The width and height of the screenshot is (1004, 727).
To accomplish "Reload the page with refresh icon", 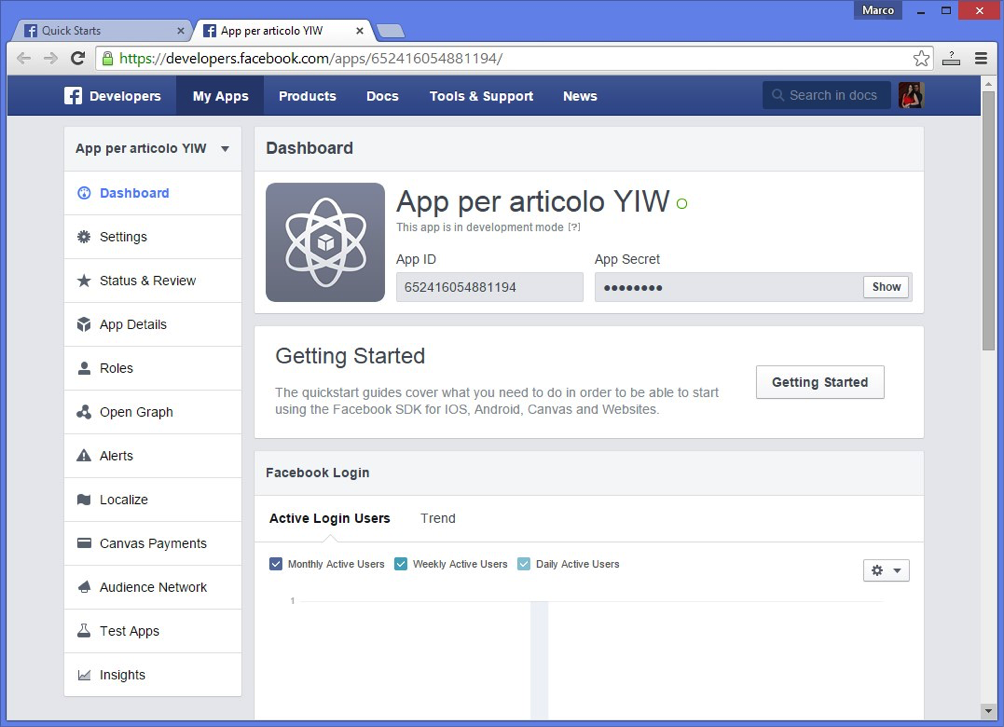I will [x=78, y=58].
